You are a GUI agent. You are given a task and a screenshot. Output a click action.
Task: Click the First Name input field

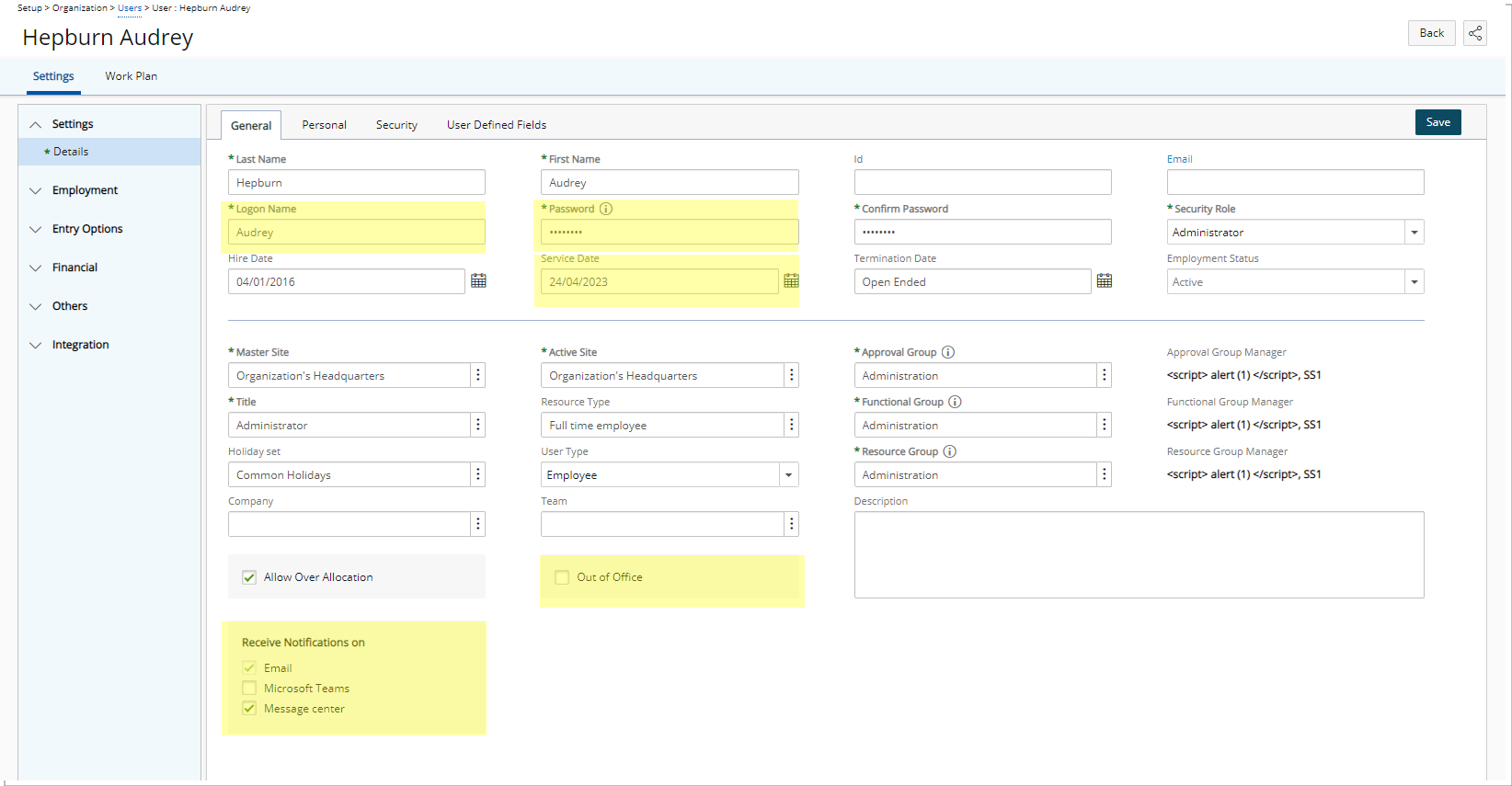[670, 182]
